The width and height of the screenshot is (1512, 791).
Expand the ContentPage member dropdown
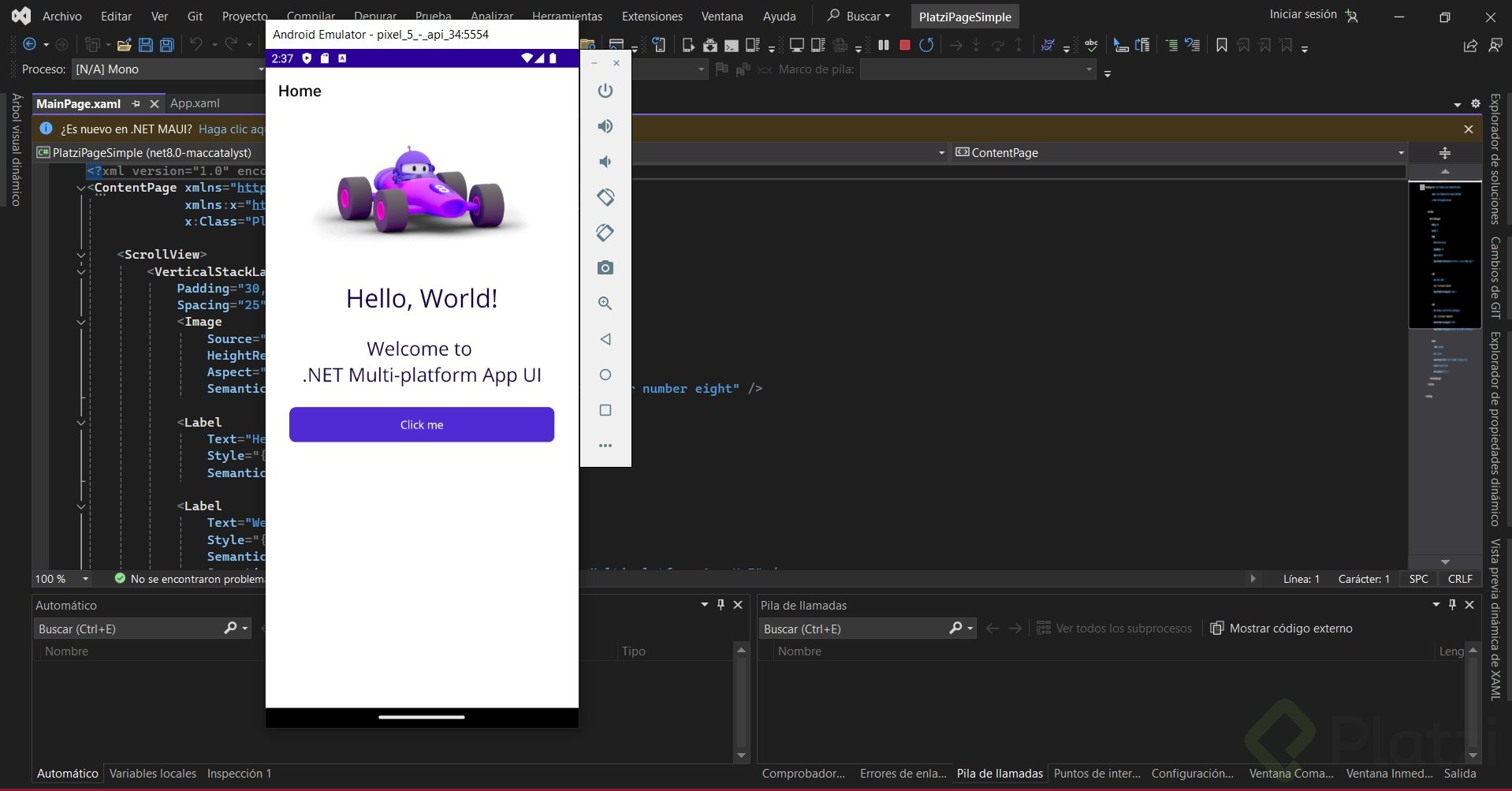(x=1400, y=153)
